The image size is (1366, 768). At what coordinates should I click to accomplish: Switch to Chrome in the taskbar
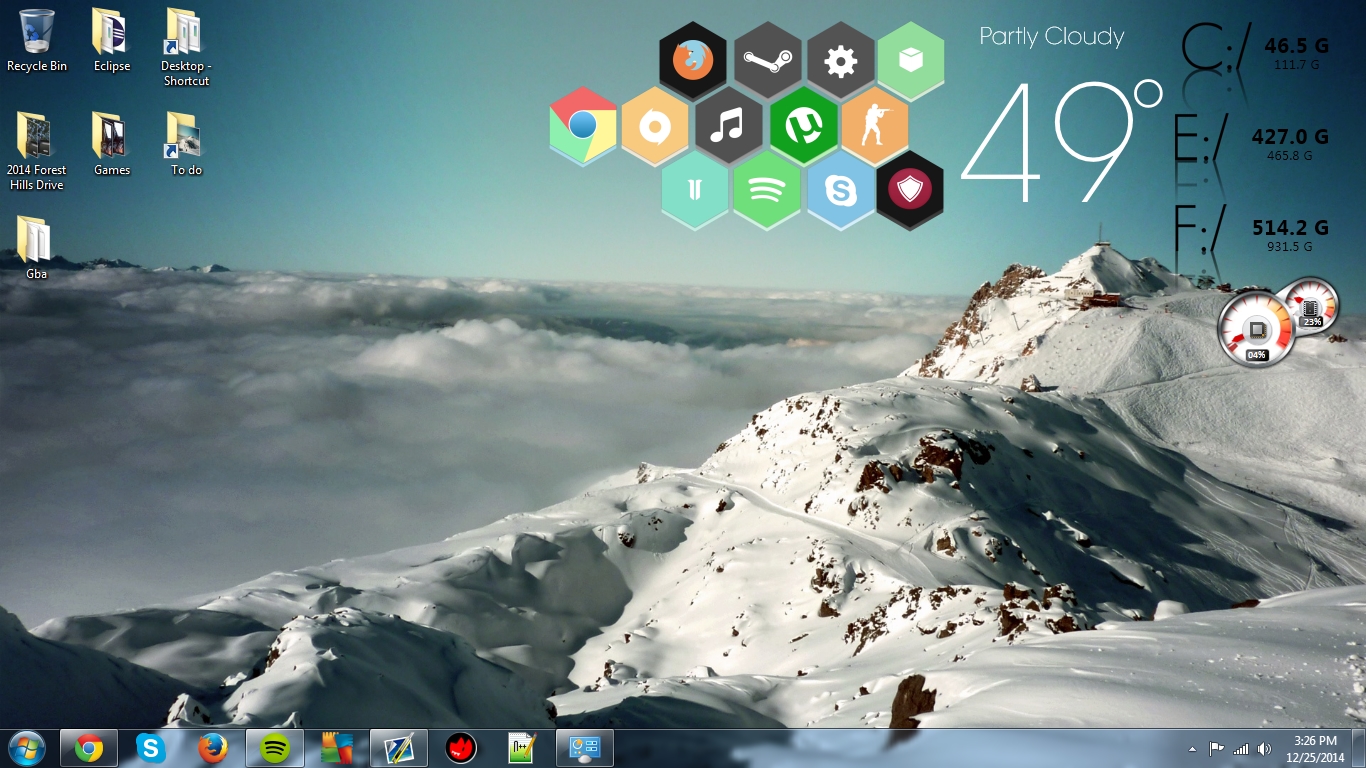[89, 748]
